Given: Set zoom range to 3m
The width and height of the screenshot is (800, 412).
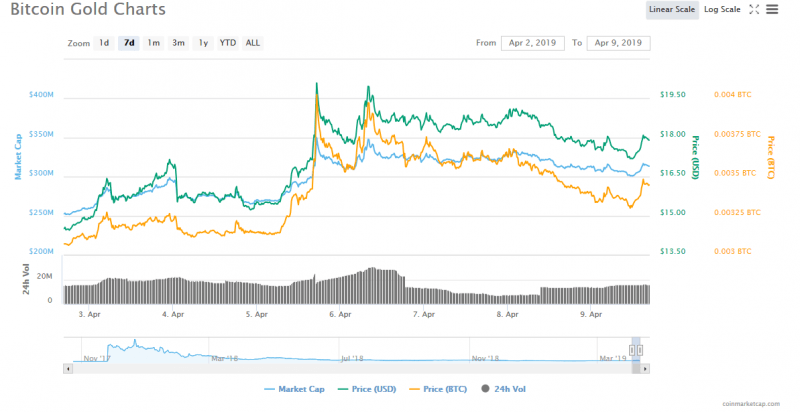Looking at the screenshot, I should pos(178,43).
